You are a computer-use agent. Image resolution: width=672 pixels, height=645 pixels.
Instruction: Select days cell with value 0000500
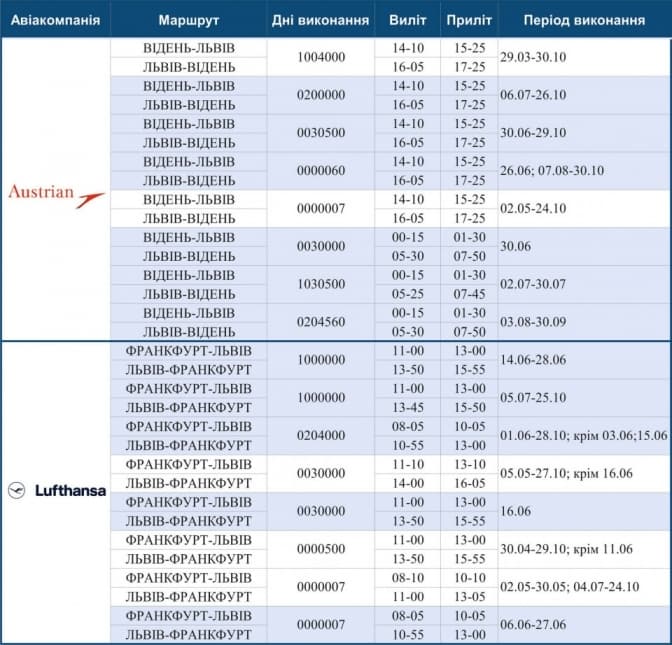pyautogui.click(x=321, y=549)
